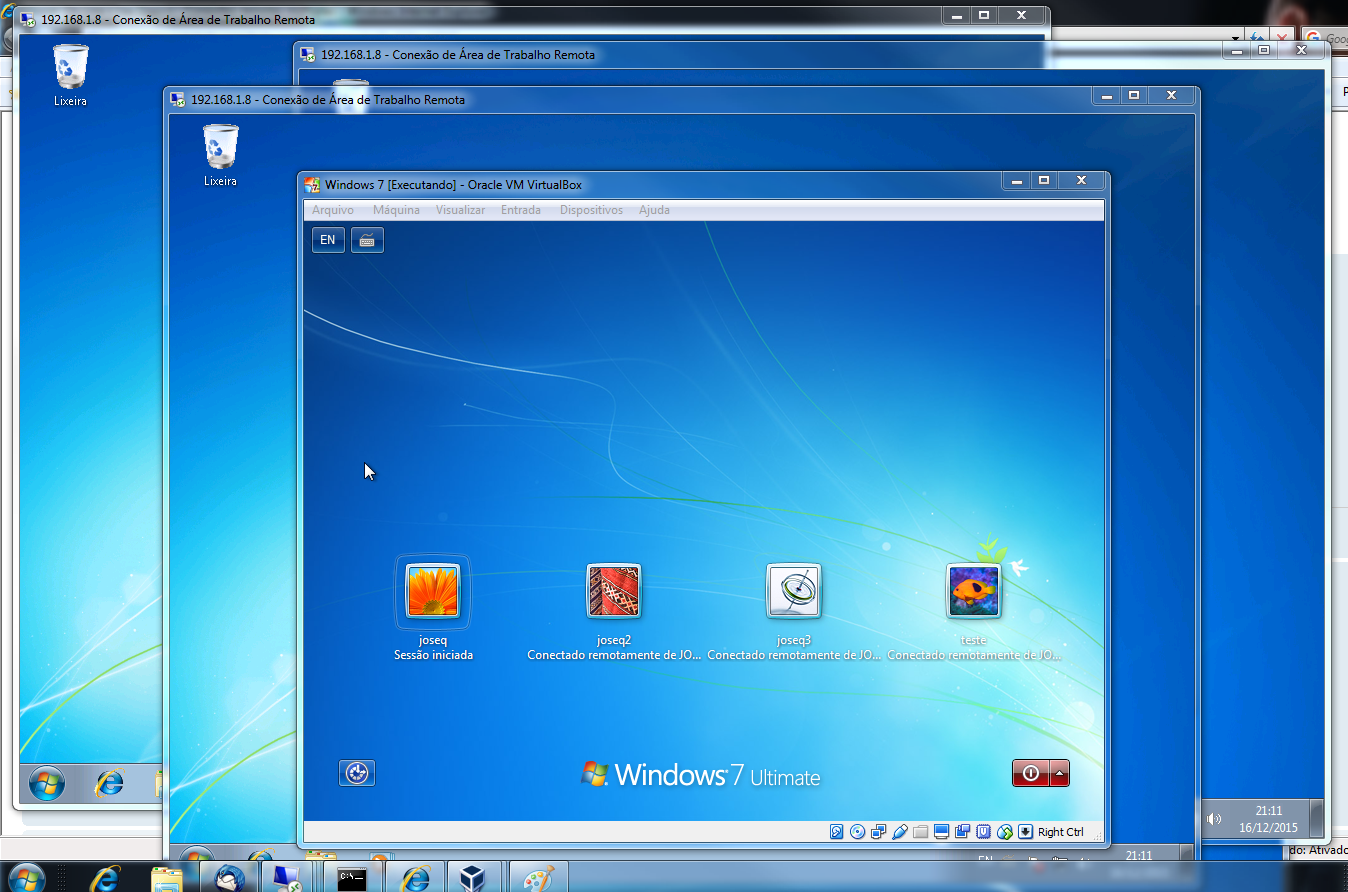The image size is (1348, 892).
Task: Click the mouse integration icon in VirtualBox status bar
Action: tap(1005, 832)
